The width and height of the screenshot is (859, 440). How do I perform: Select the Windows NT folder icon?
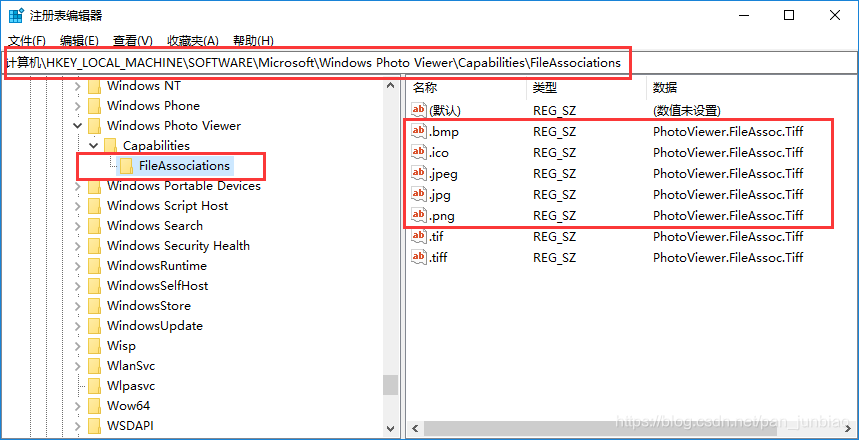(95, 86)
